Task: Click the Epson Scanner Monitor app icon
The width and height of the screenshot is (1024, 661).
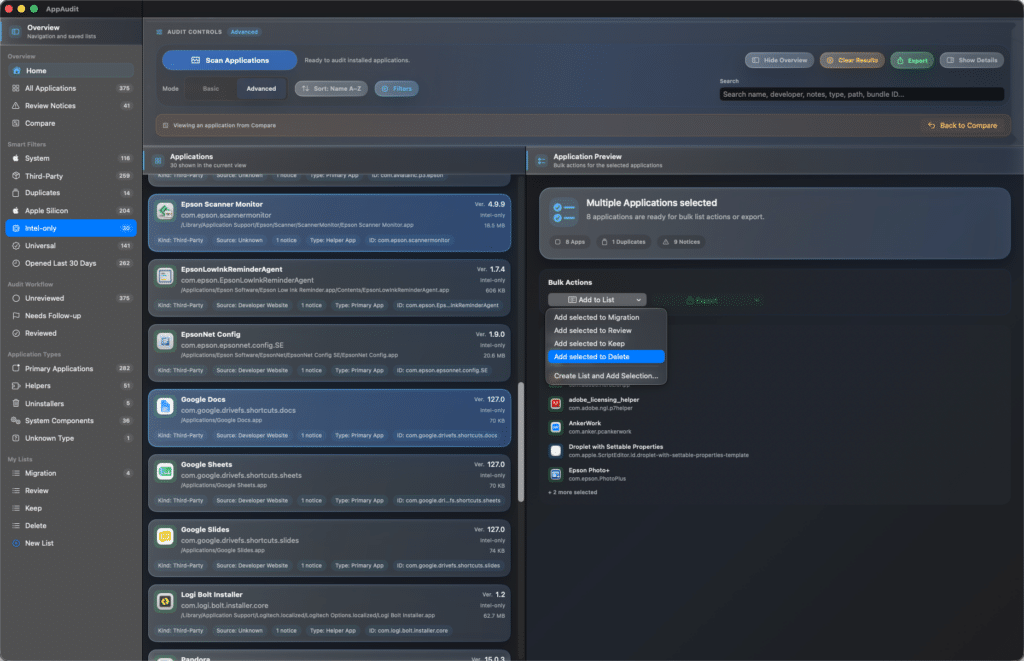Action: [165, 211]
